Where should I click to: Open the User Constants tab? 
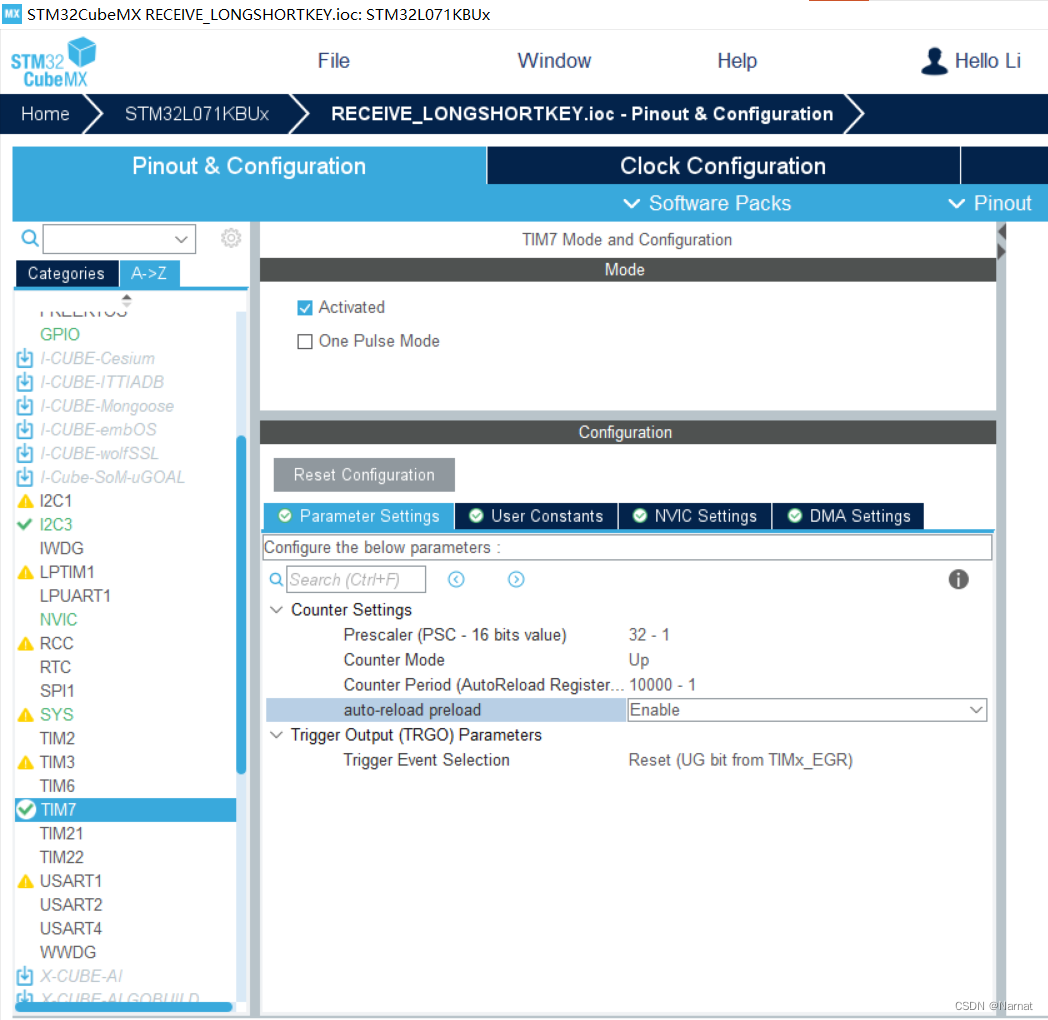(537, 516)
